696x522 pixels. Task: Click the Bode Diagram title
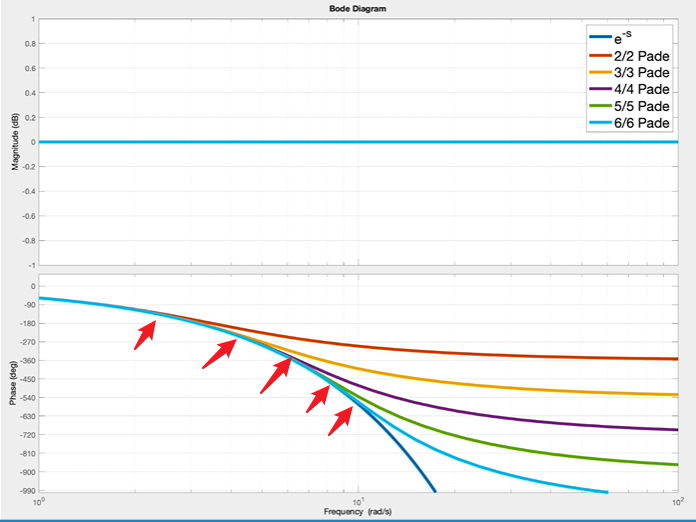(x=357, y=8)
